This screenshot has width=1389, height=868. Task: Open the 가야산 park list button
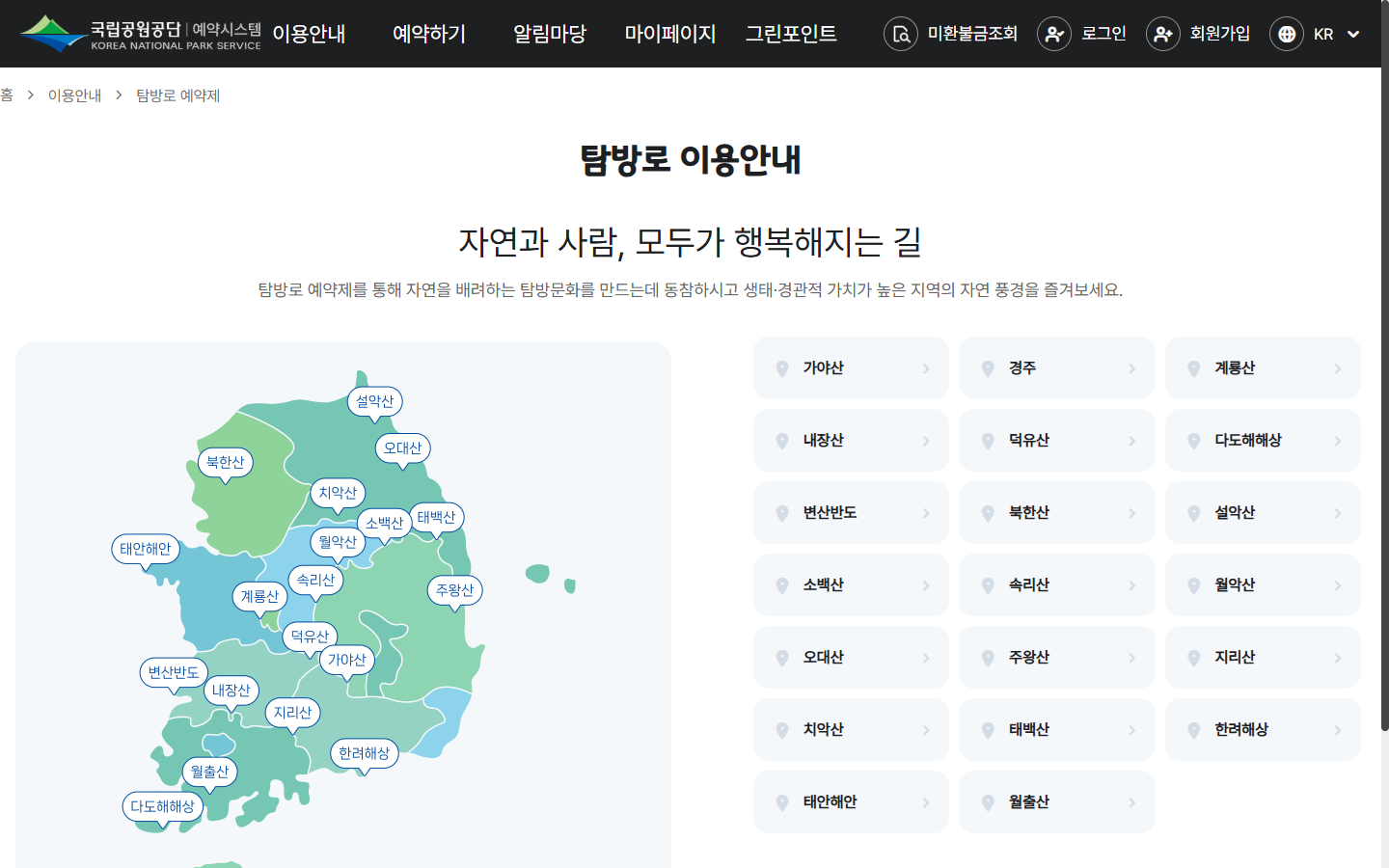pyautogui.click(x=851, y=367)
